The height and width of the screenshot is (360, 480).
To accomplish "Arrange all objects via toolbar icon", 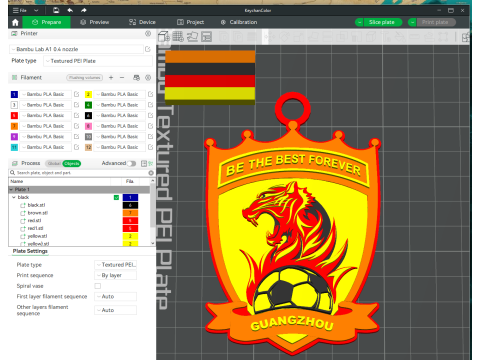I will coord(207,36).
